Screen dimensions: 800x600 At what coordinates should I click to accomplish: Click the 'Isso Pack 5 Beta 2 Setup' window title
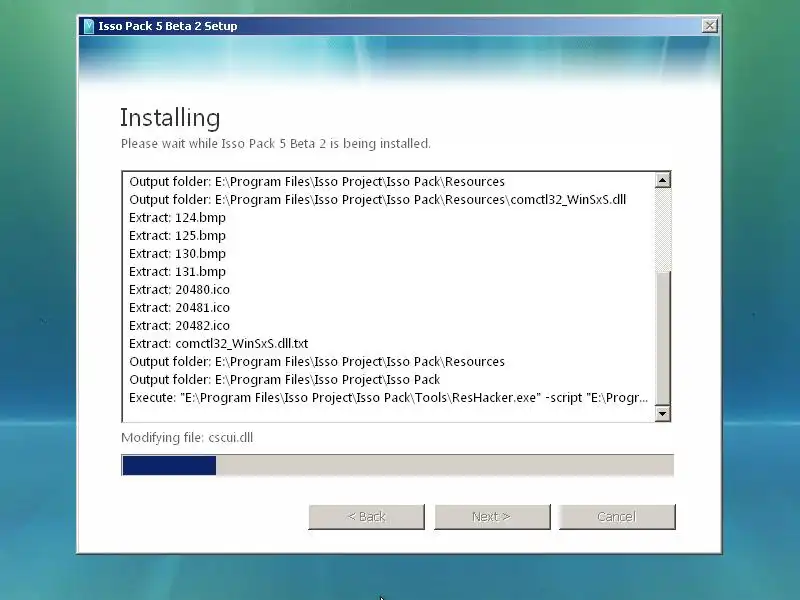point(168,26)
